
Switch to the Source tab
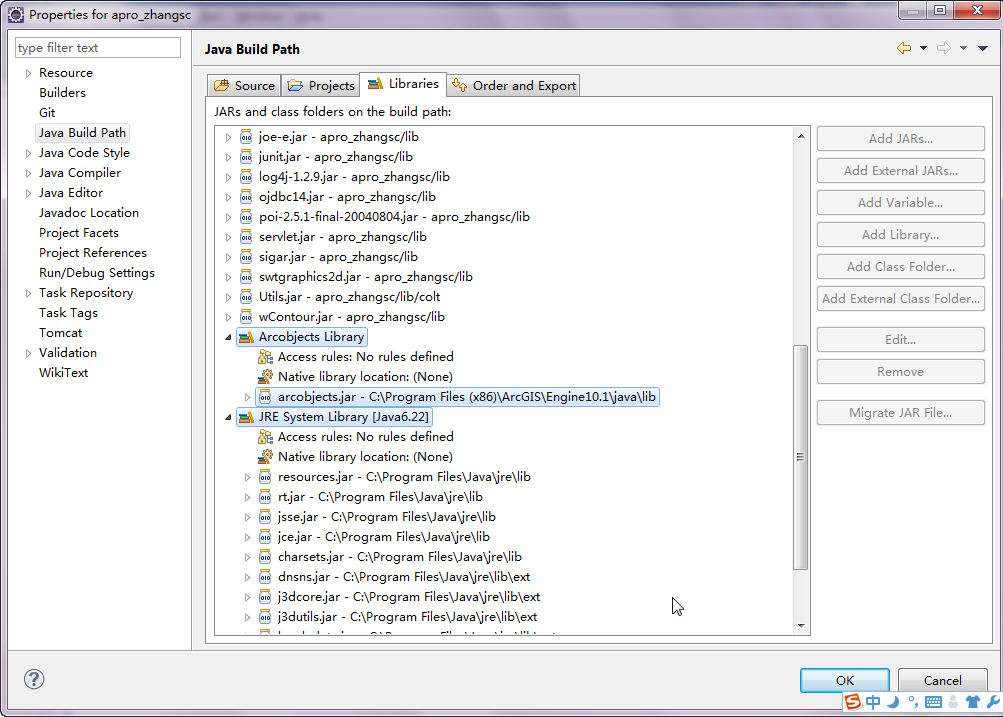244,86
